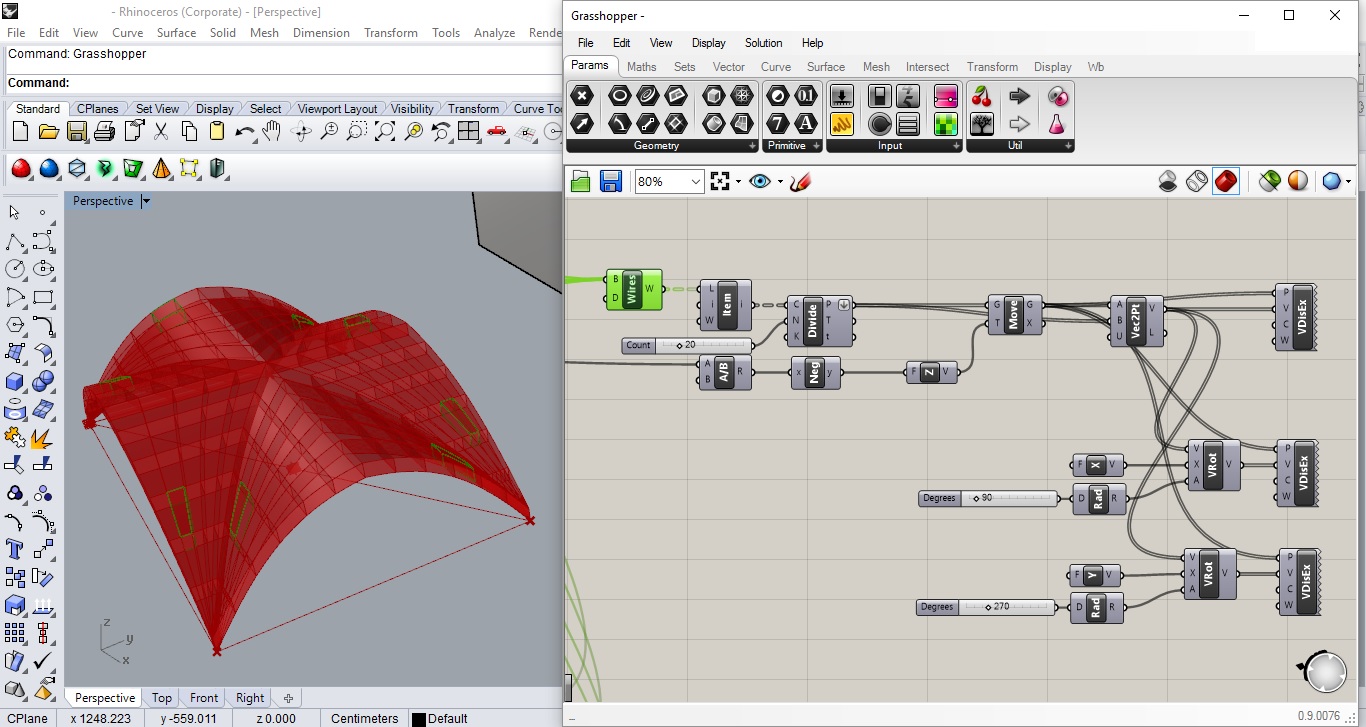Click the Count slider set to 20
The width and height of the screenshot is (1366, 727).
point(688,345)
